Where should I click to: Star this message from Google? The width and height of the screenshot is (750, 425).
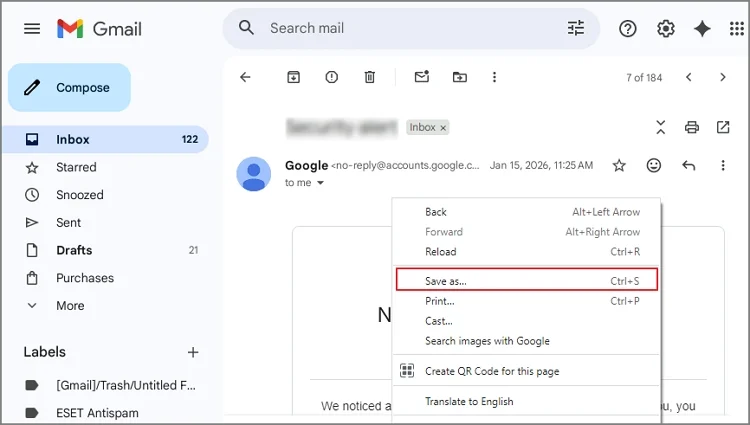[619, 165]
